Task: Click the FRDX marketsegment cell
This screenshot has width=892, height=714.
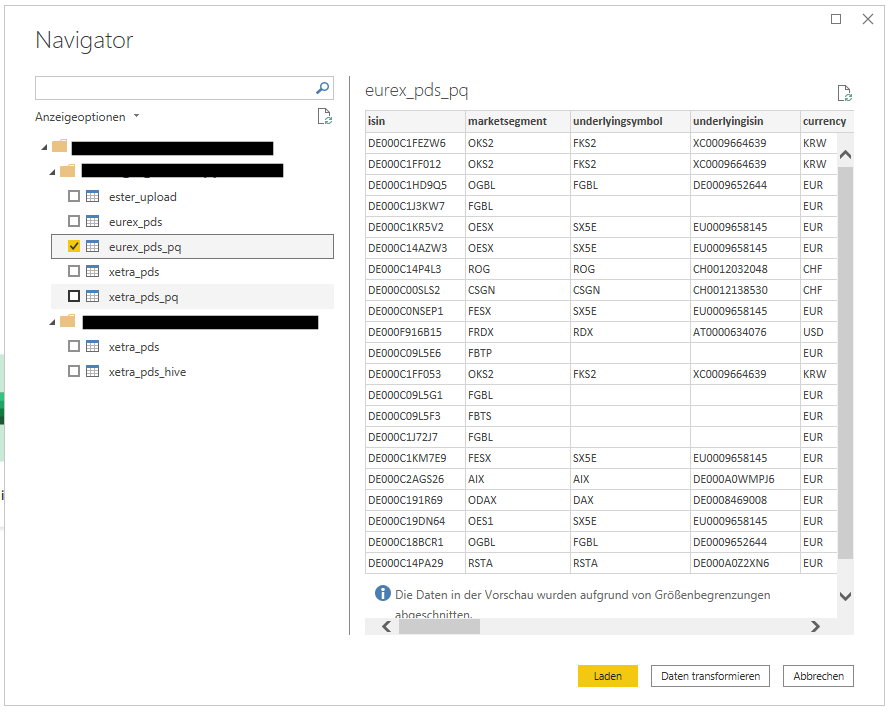Action: point(518,332)
